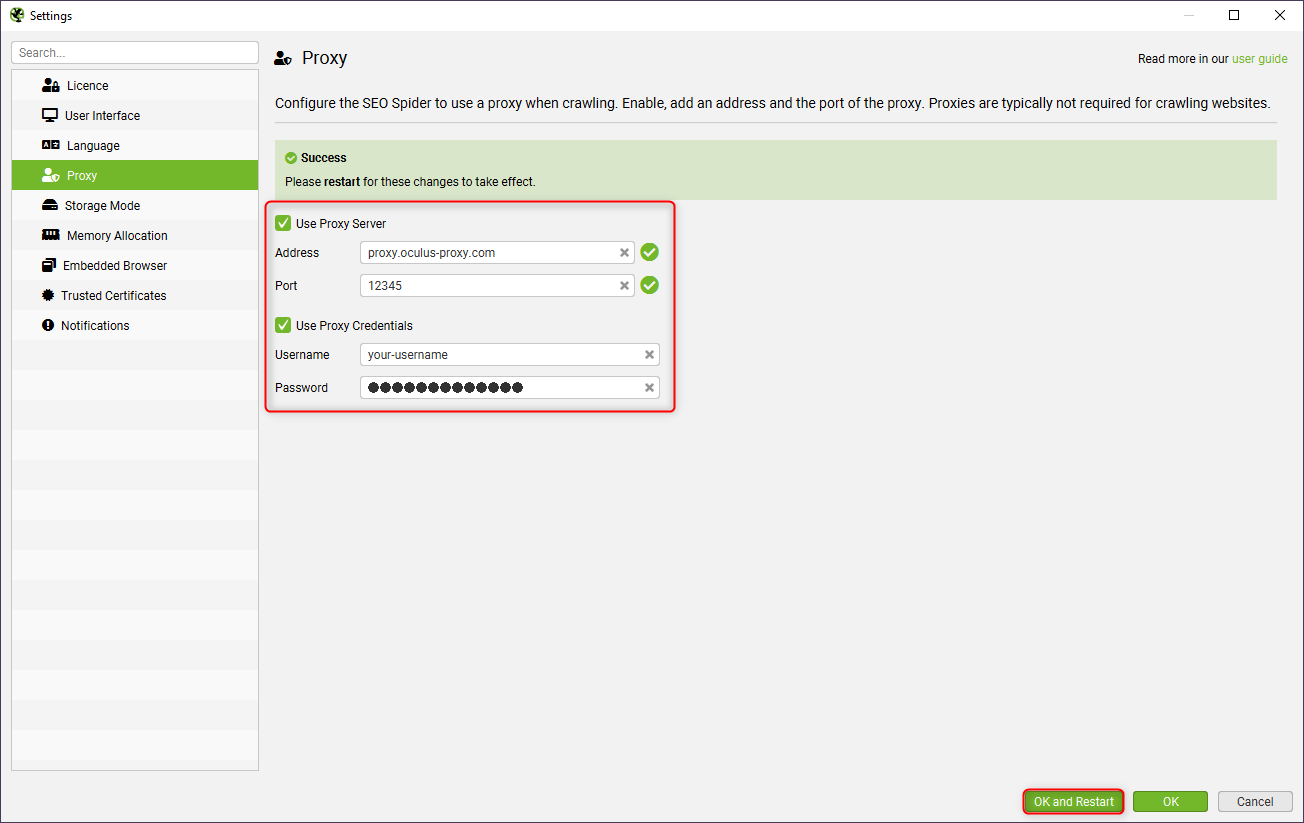Uncheck Use Proxy Credentials checkbox

(x=283, y=325)
